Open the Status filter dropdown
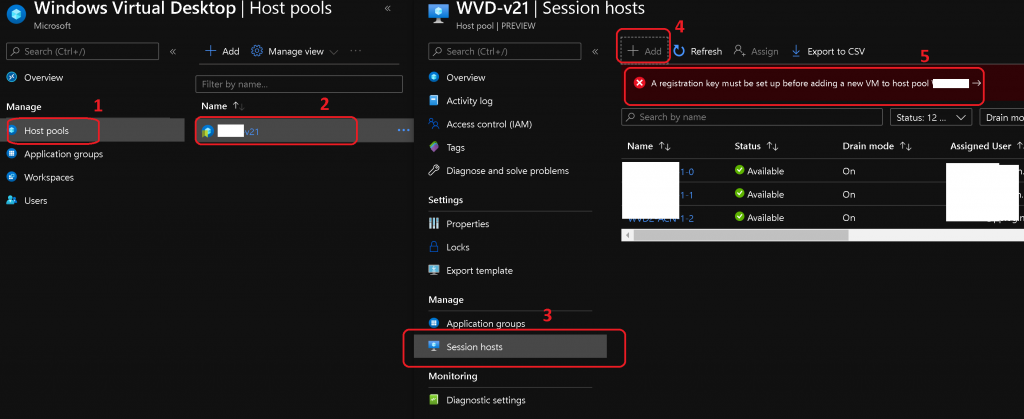This screenshot has height=419, width=1024. [931, 117]
